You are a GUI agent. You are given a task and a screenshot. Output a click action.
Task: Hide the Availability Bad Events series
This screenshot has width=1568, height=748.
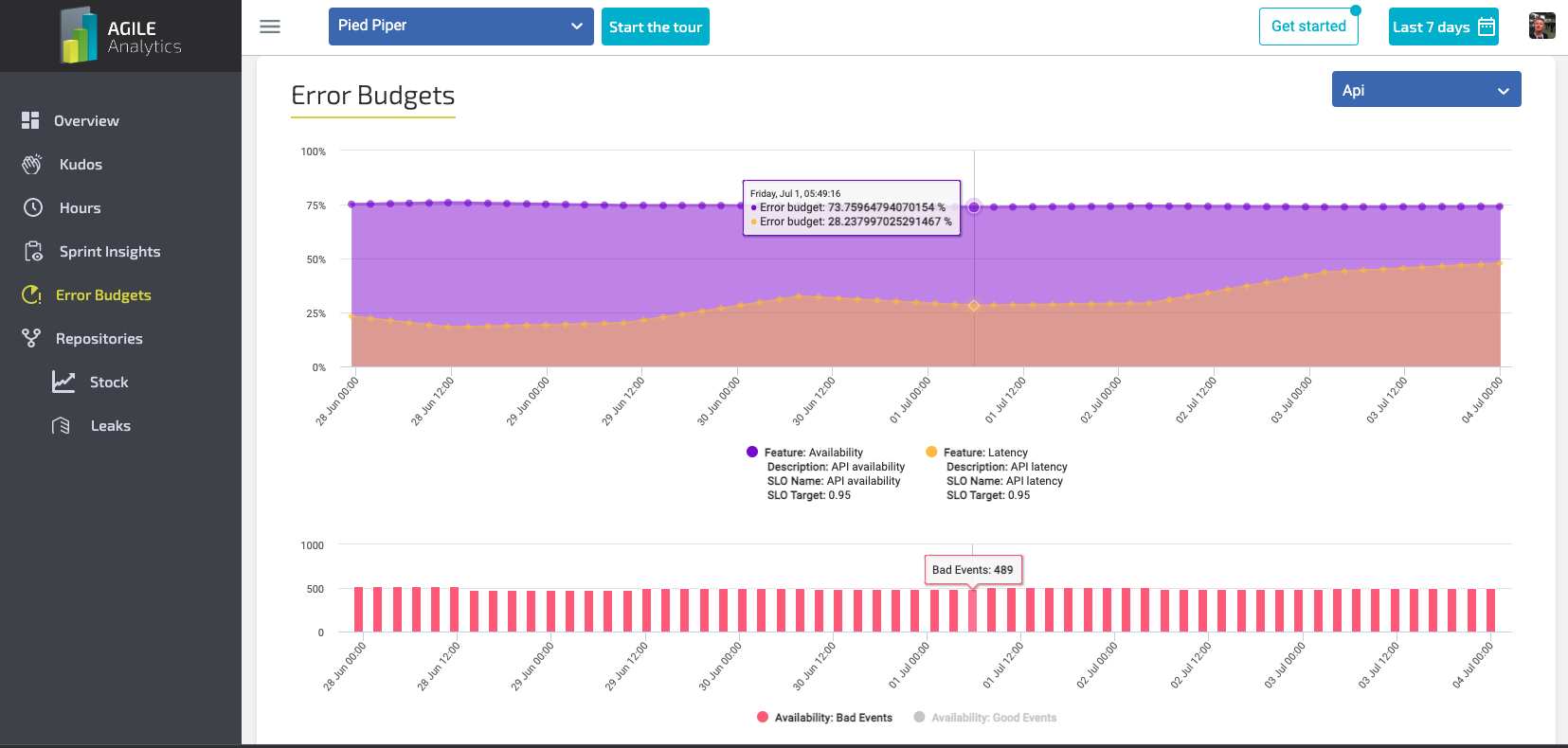(x=833, y=718)
